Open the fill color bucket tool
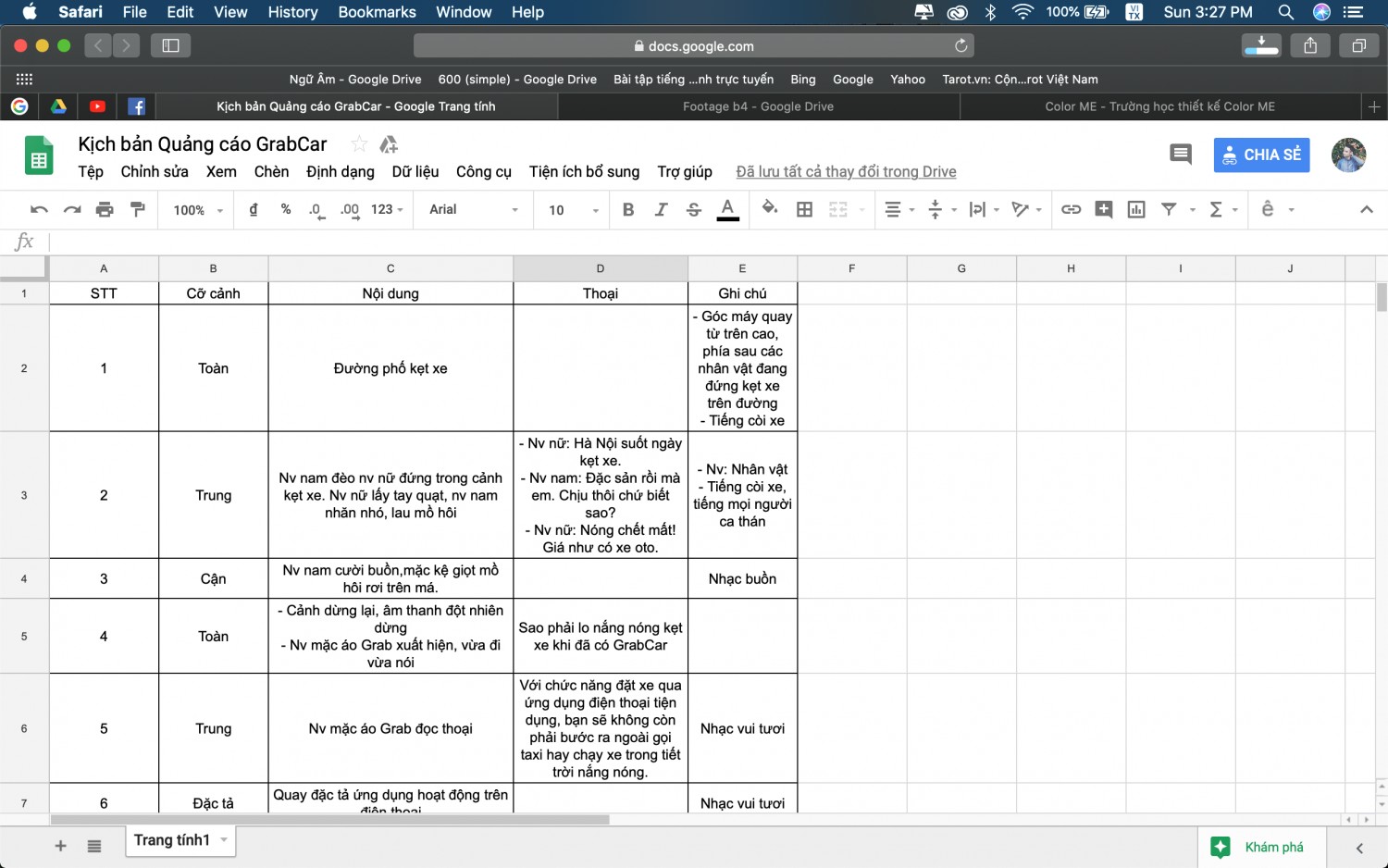 pos(769,209)
